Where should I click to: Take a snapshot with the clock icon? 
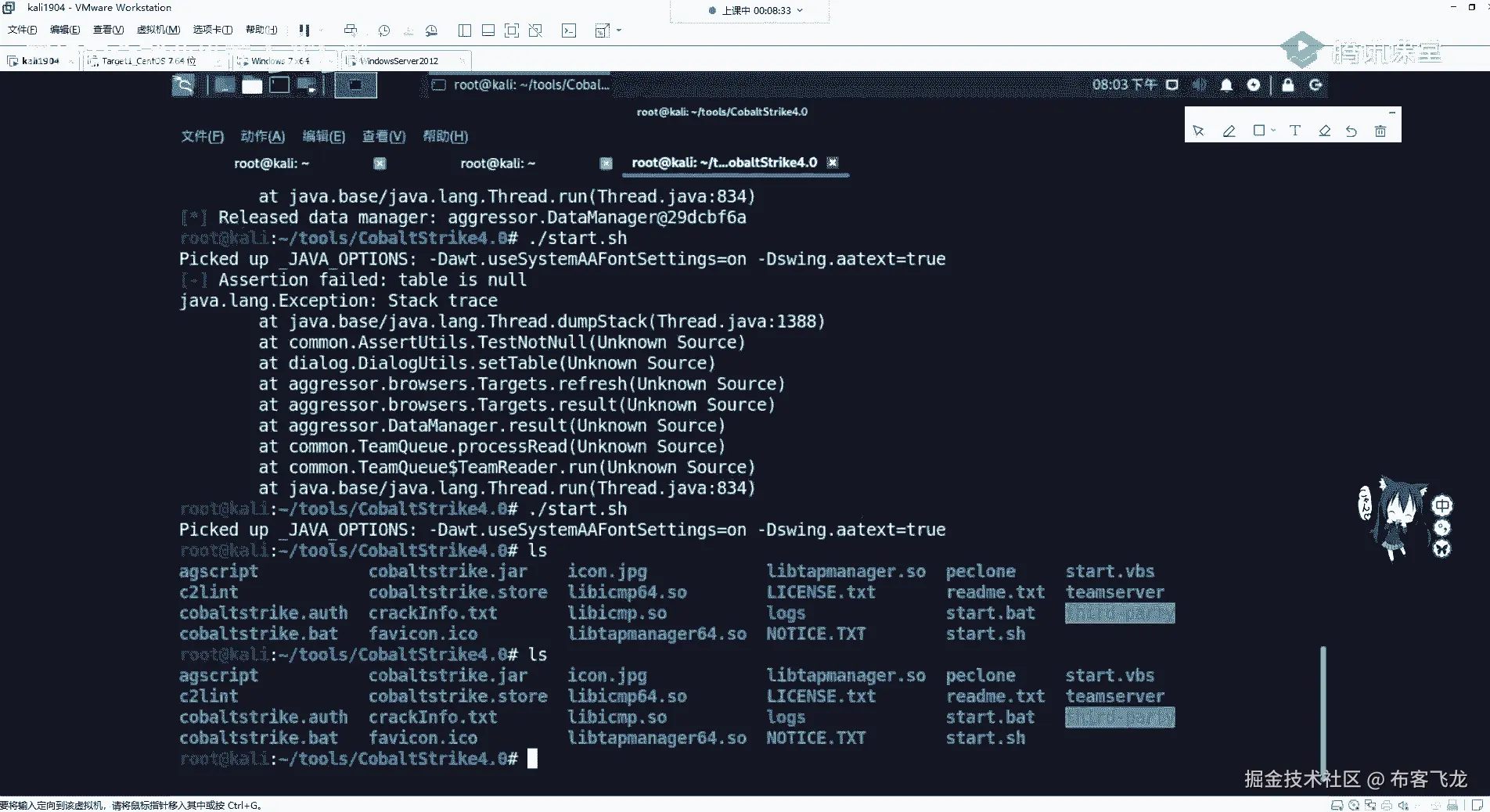(383, 31)
